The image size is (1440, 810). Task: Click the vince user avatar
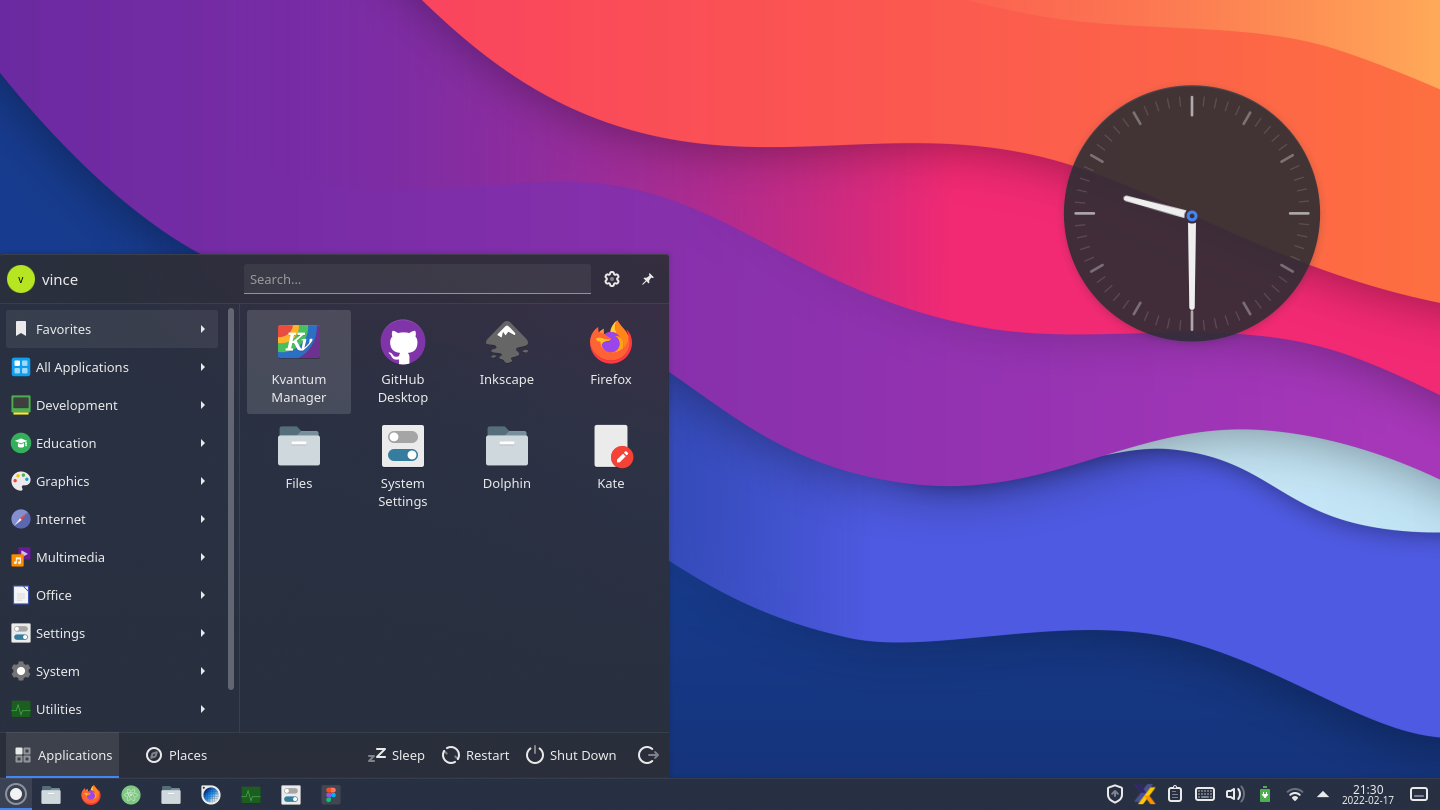[21, 279]
